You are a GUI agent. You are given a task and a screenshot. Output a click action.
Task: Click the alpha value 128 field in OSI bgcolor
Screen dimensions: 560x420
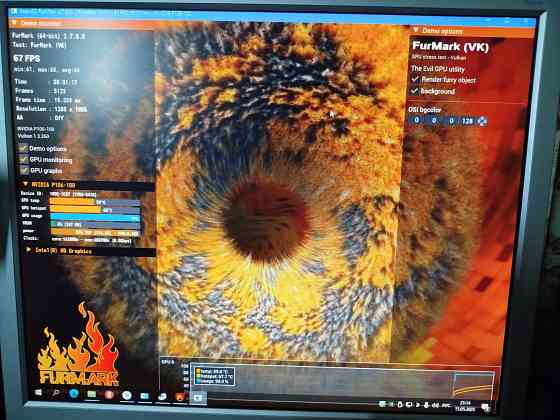click(467, 121)
